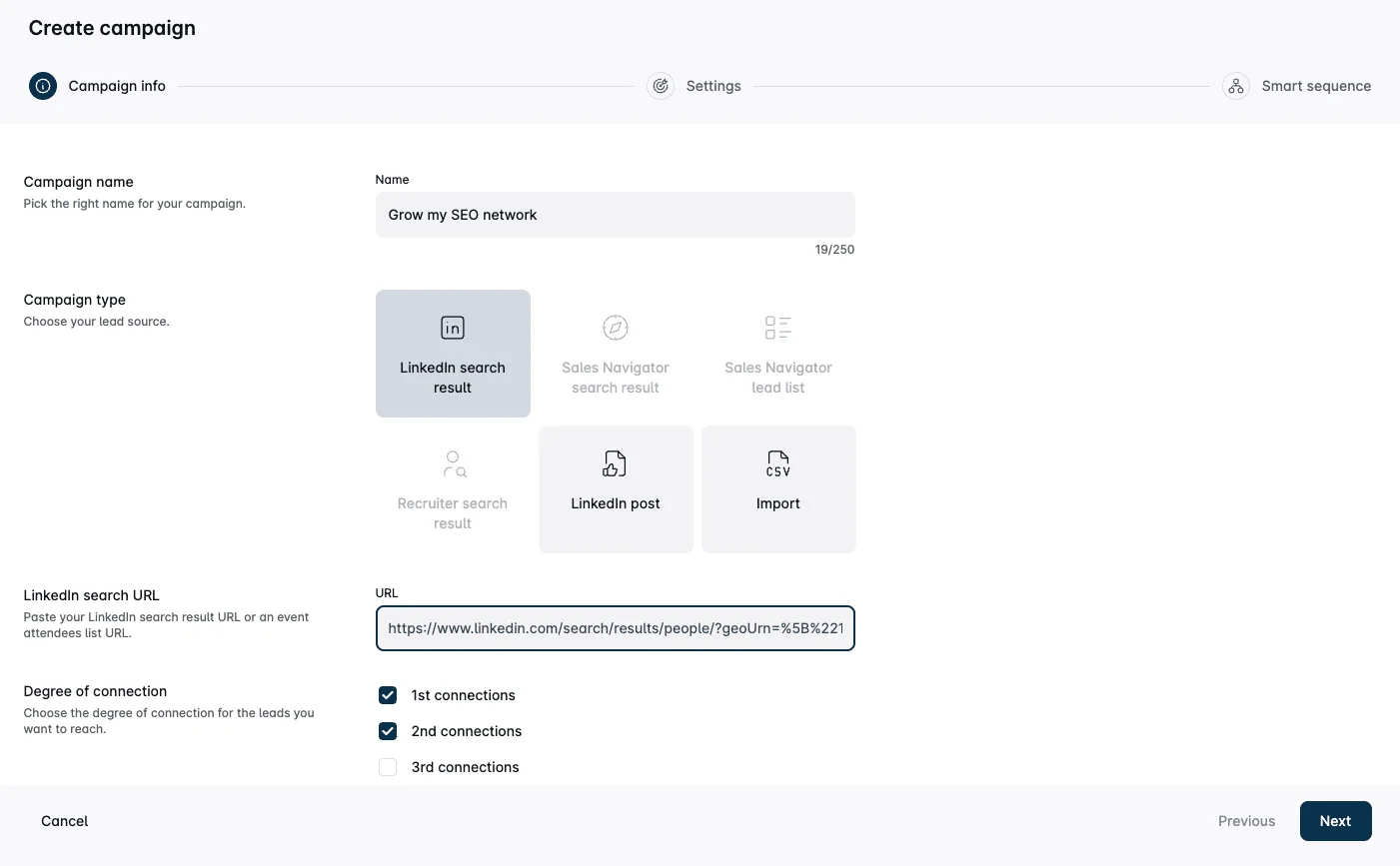Click the Campaign type heading

[x=75, y=300]
